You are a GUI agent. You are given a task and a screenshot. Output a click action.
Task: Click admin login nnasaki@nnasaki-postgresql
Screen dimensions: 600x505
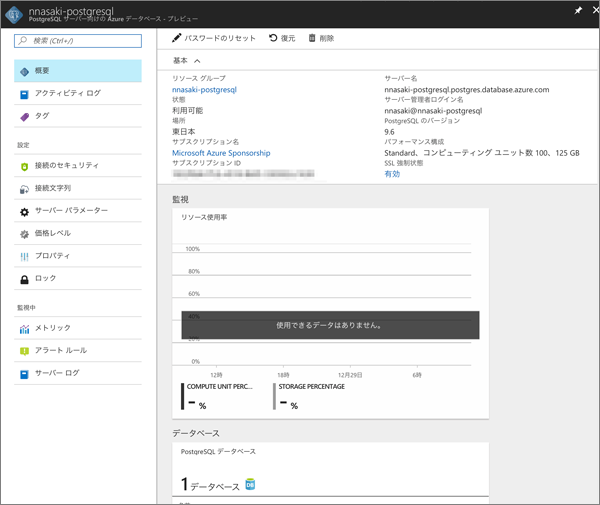[x=433, y=111]
